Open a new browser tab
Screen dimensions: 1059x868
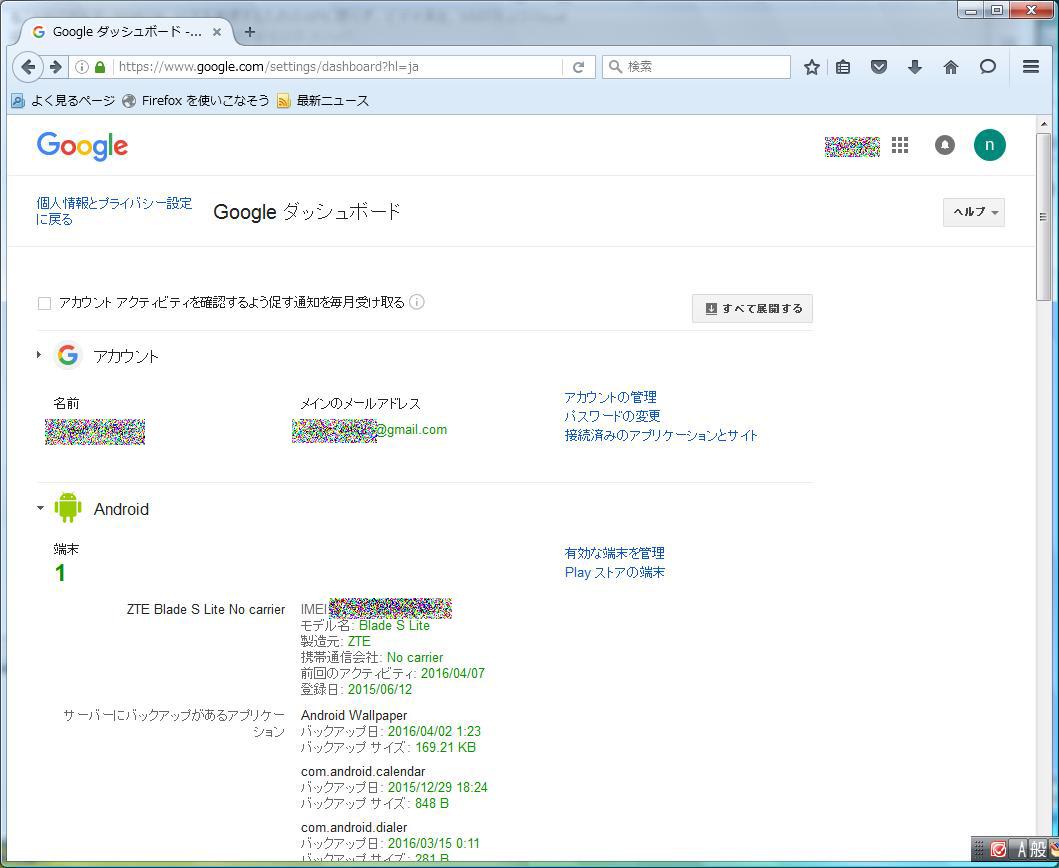pyautogui.click(x=250, y=32)
